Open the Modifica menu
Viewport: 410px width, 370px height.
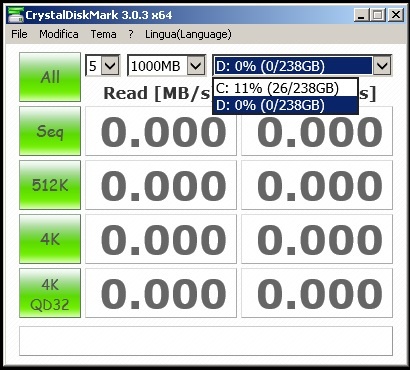[59, 34]
